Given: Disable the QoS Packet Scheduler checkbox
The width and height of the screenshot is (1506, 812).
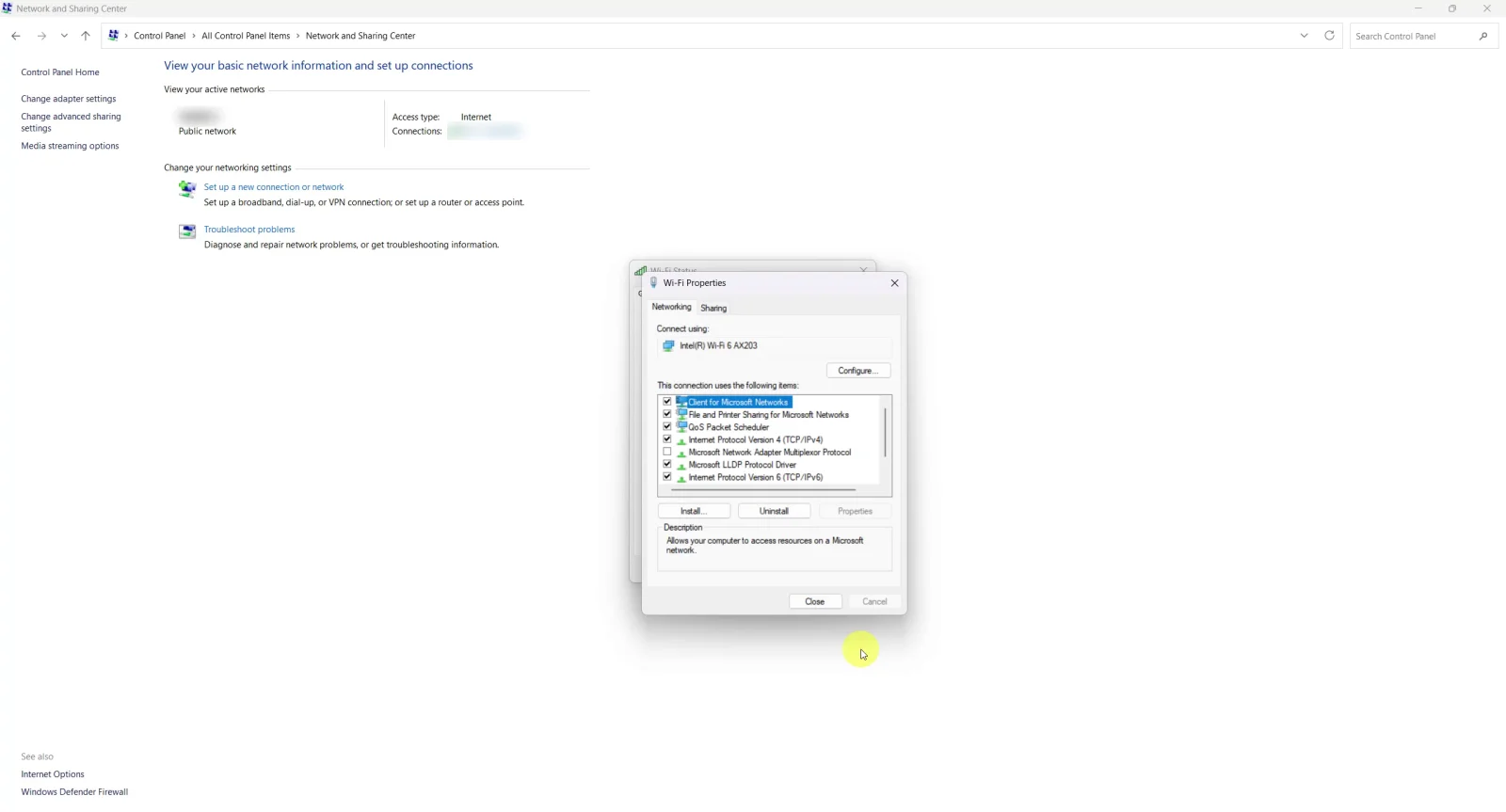Looking at the screenshot, I should (667, 427).
